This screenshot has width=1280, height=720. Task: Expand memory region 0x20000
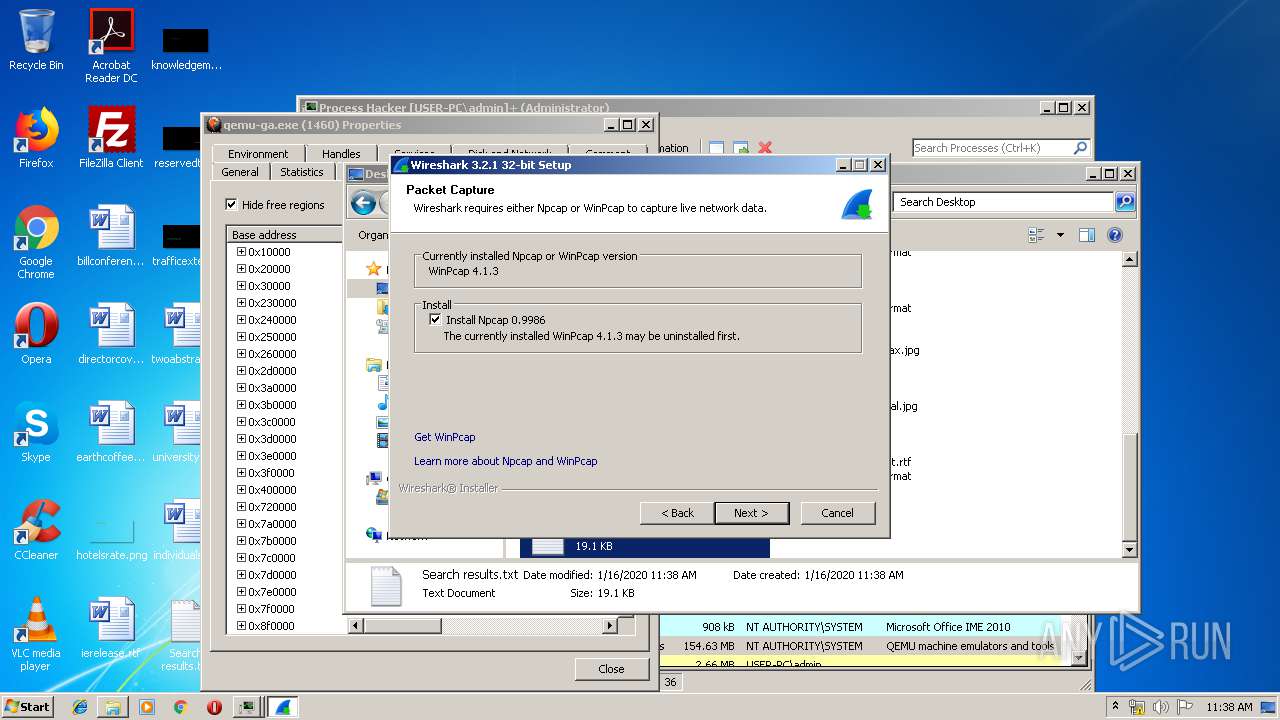[241, 269]
